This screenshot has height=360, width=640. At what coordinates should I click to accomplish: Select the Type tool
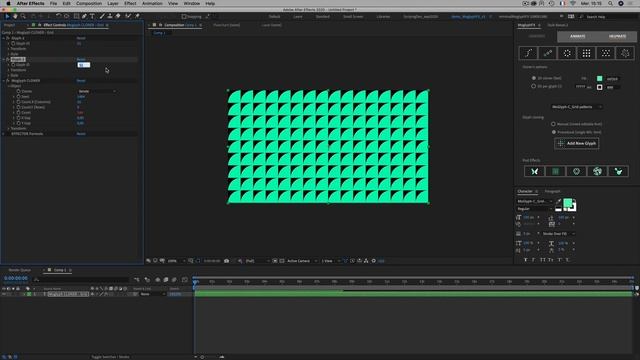92,16
